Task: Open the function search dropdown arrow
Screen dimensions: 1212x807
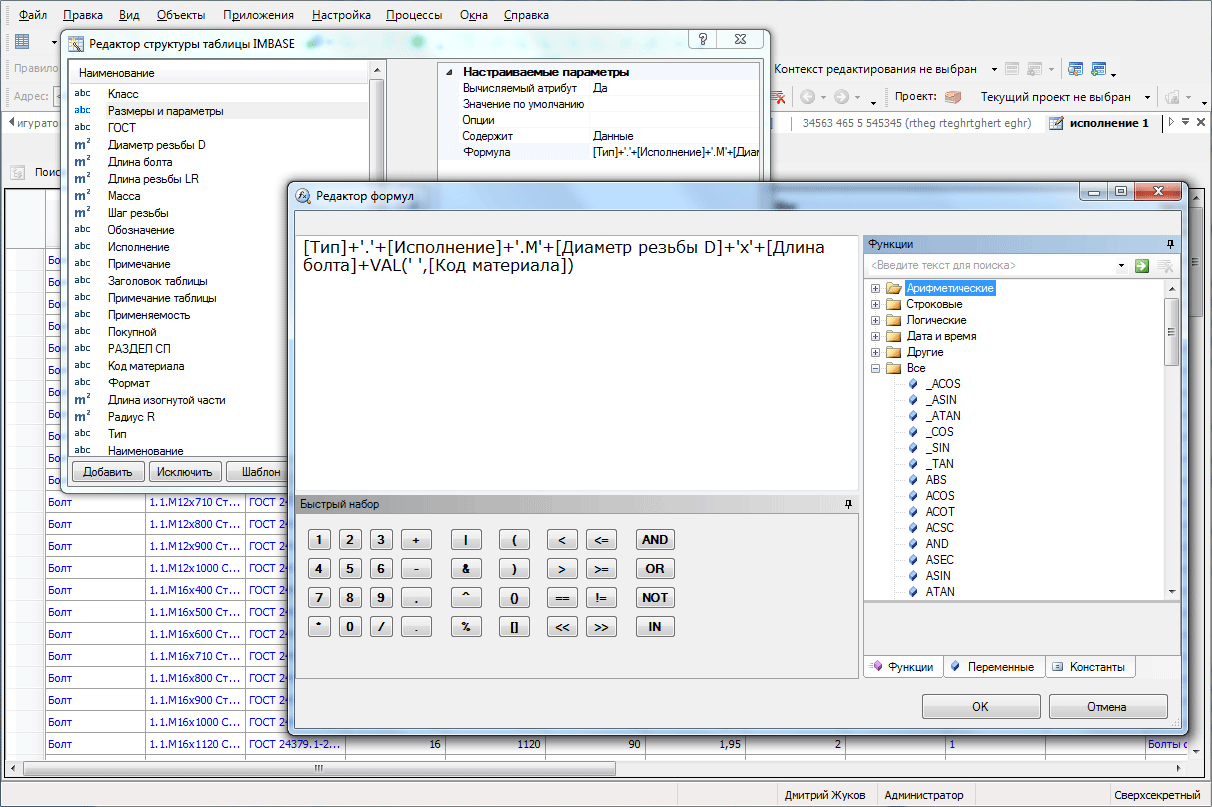Action: click(x=1121, y=266)
